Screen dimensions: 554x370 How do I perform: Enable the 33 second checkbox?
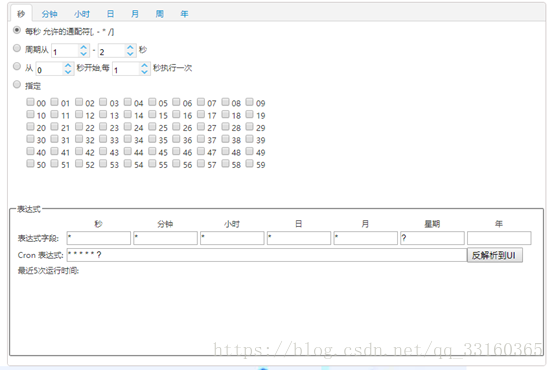[x=103, y=139]
